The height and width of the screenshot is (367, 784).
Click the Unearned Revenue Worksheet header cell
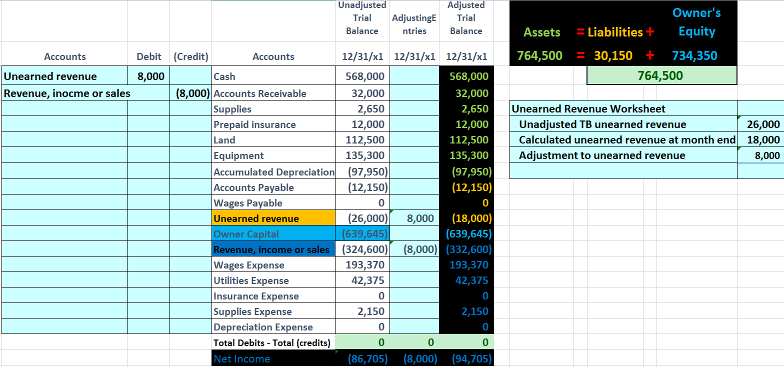coord(623,108)
